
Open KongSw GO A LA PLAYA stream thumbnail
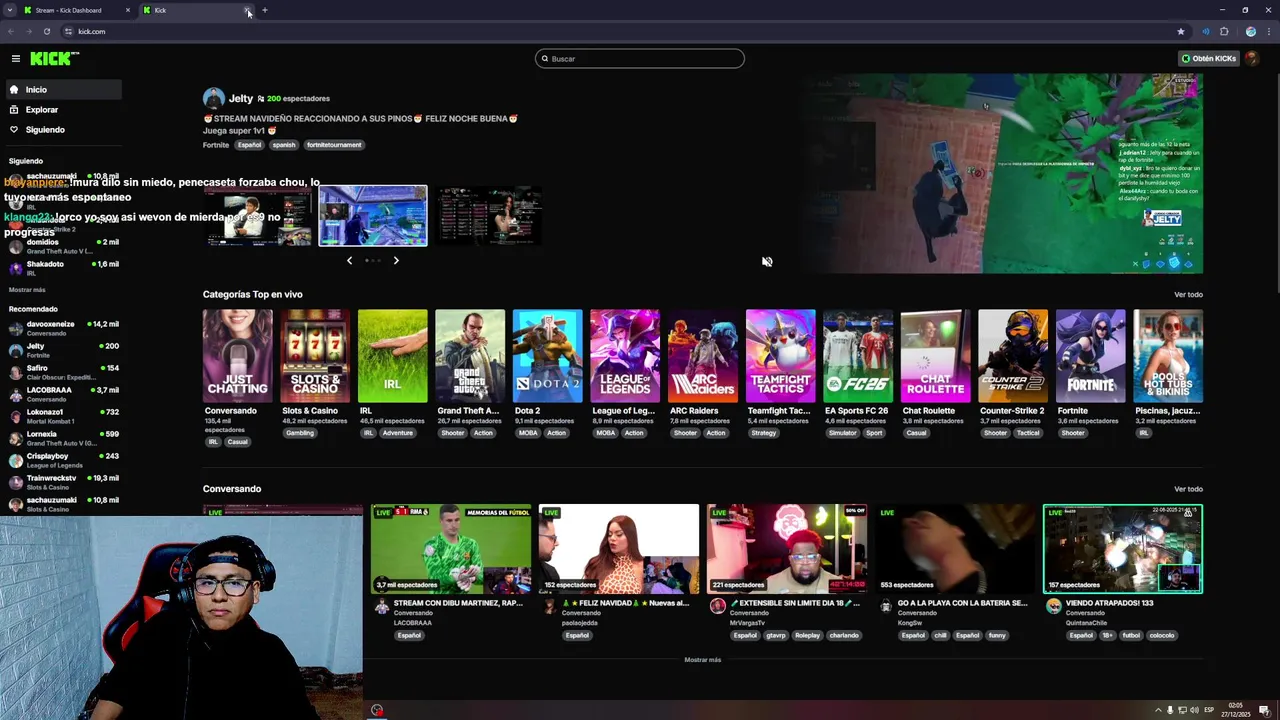(955, 549)
